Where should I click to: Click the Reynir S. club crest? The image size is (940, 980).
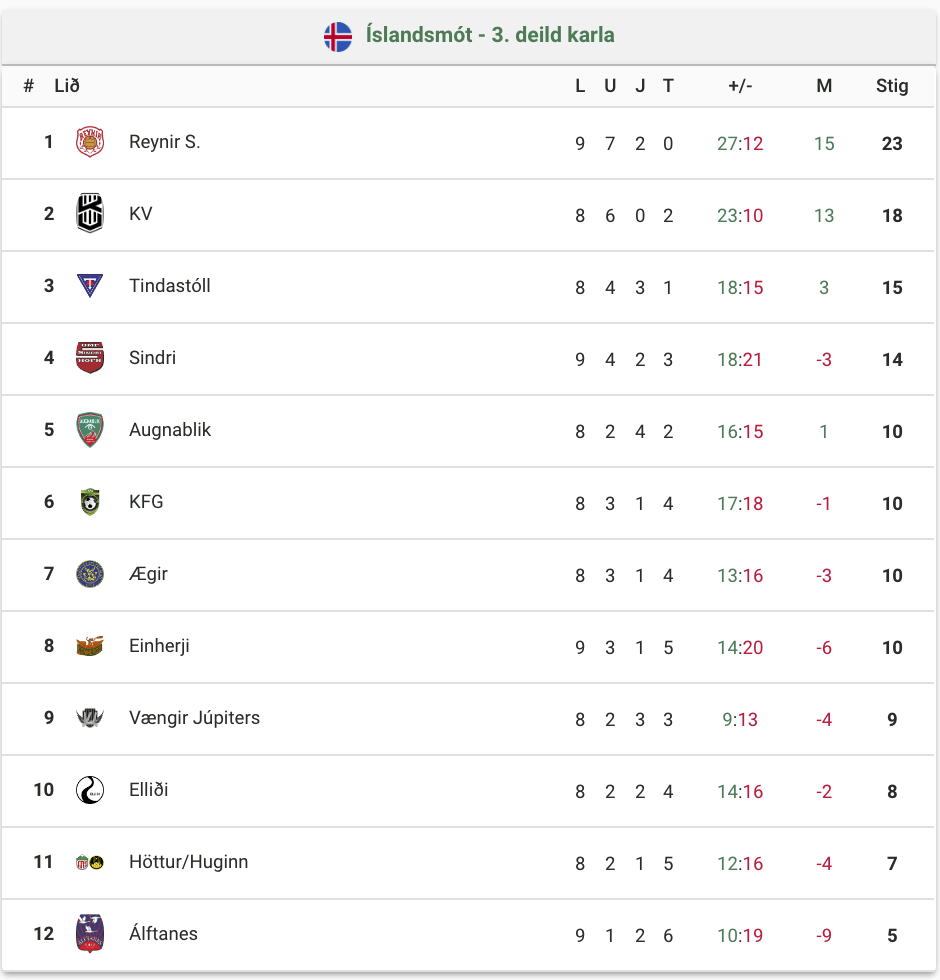coord(89,142)
